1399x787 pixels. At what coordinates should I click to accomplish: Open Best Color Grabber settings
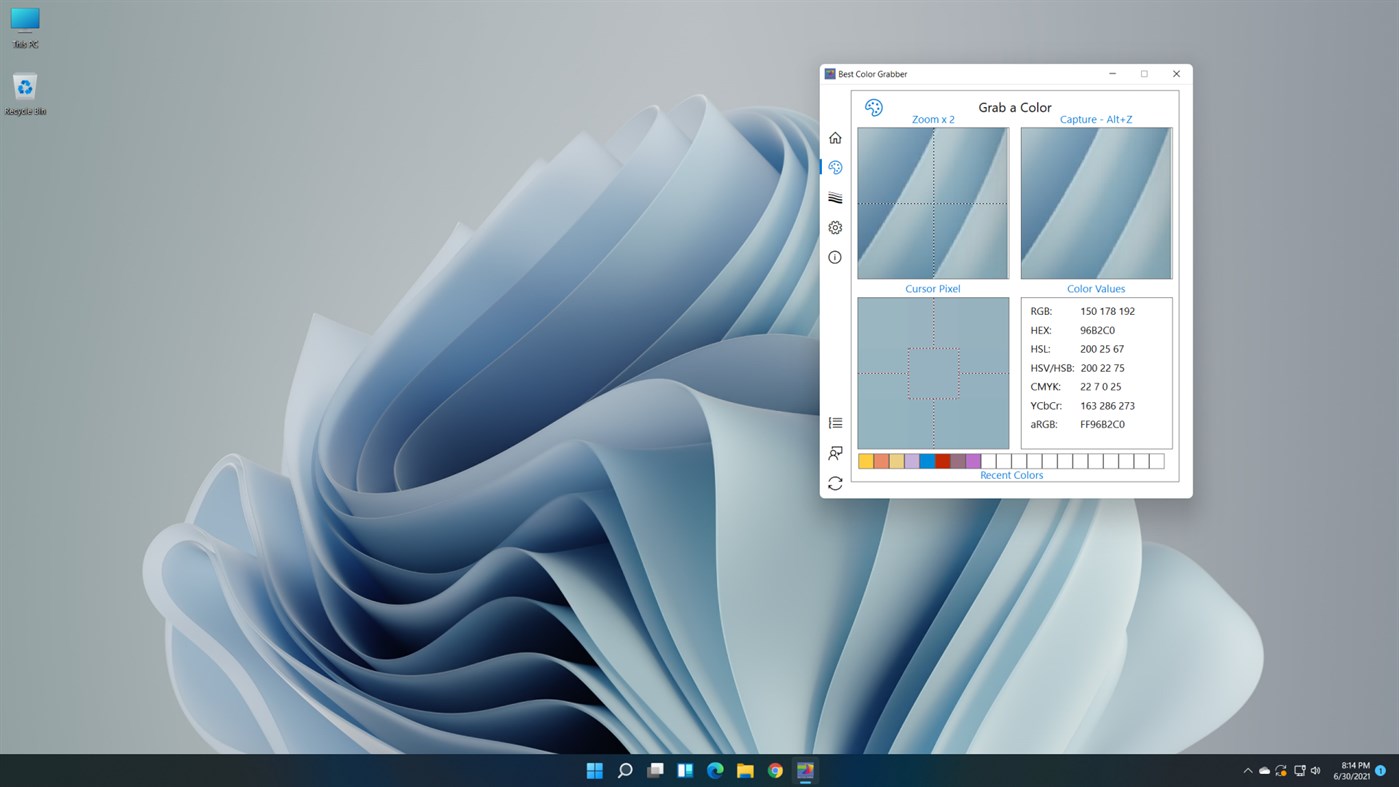(x=835, y=227)
